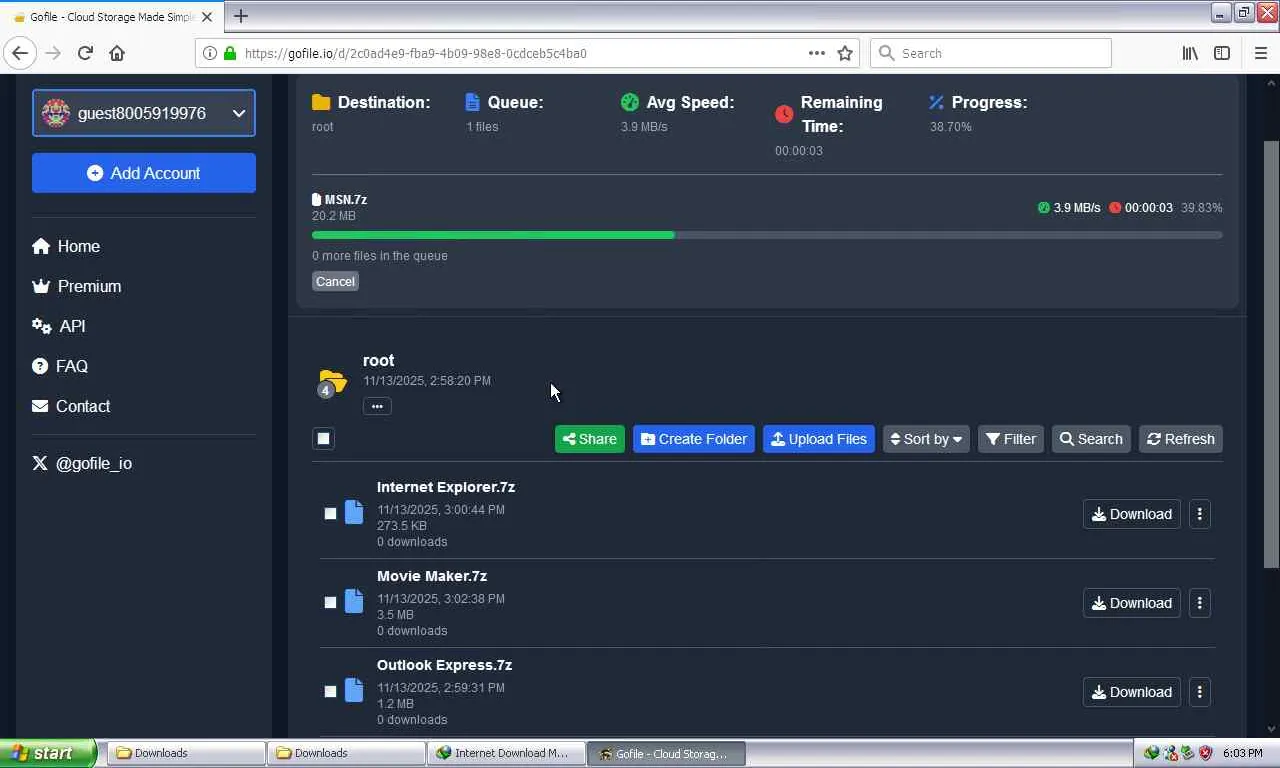The image size is (1280, 768).
Task: Click the scrollbar down arrow
Action: click(x=1271, y=729)
